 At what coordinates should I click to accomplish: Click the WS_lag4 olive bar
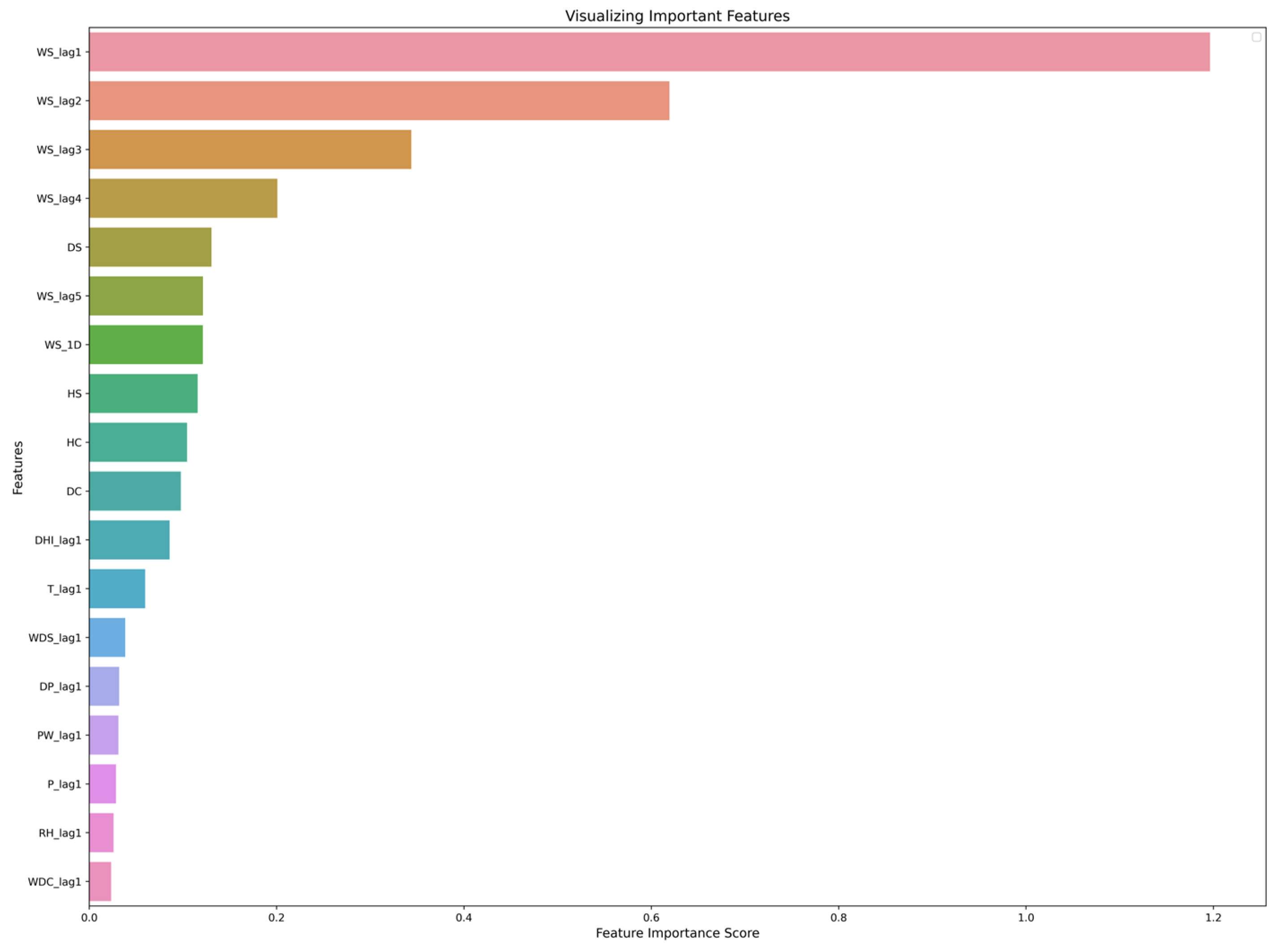[183, 198]
